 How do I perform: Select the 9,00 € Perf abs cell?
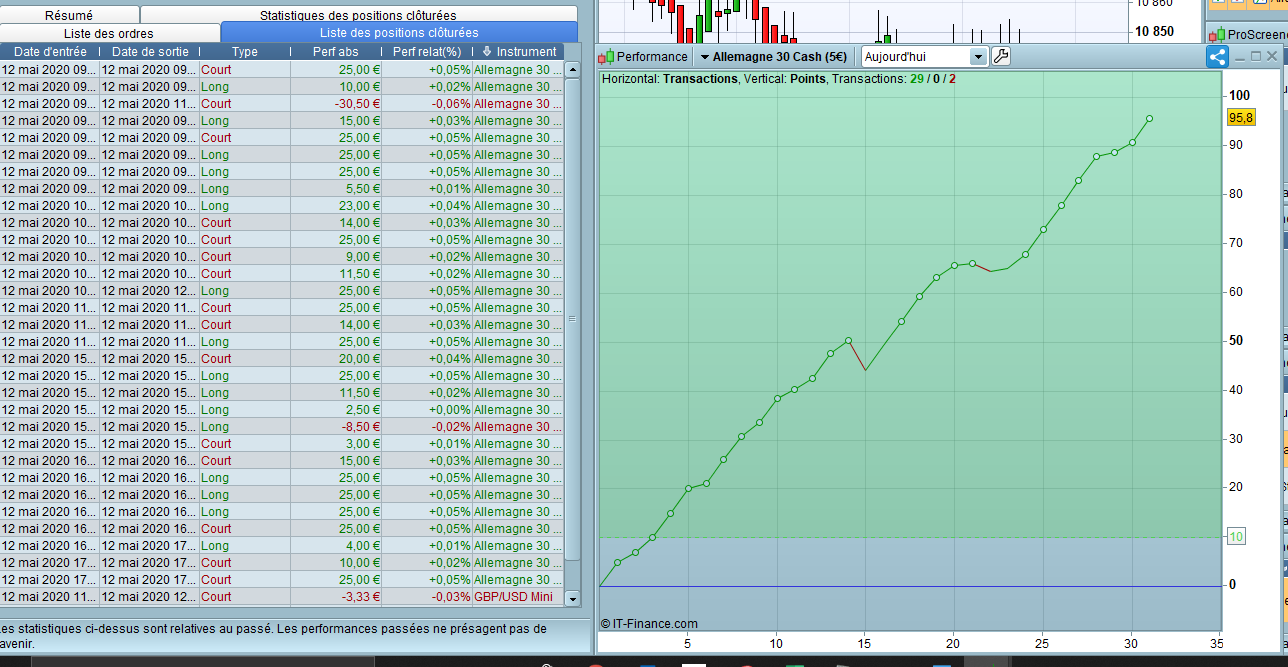(336, 257)
